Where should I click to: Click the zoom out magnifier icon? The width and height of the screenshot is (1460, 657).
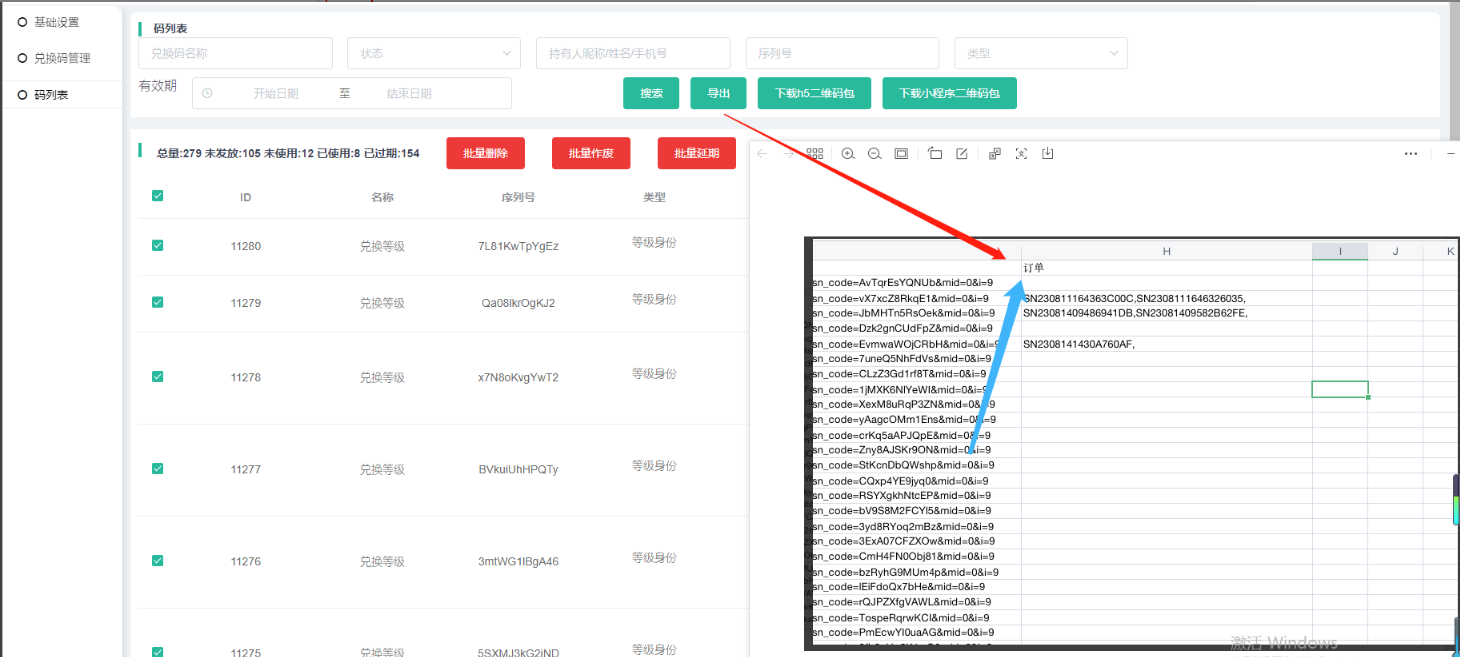pos(874,154)
